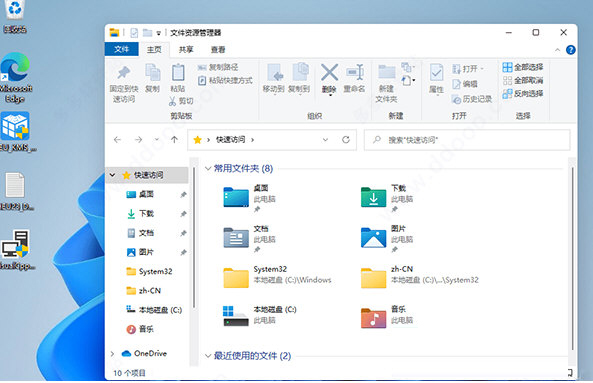The height and width of the screenshot is (383, 593).
Task: Open 历史记录 in the ribbon
Action: tap(472, 99)
